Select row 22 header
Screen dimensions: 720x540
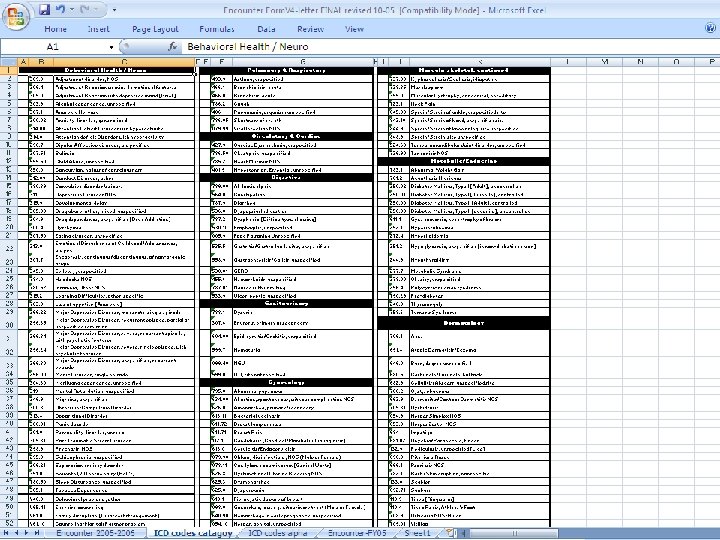coord(9,248)
